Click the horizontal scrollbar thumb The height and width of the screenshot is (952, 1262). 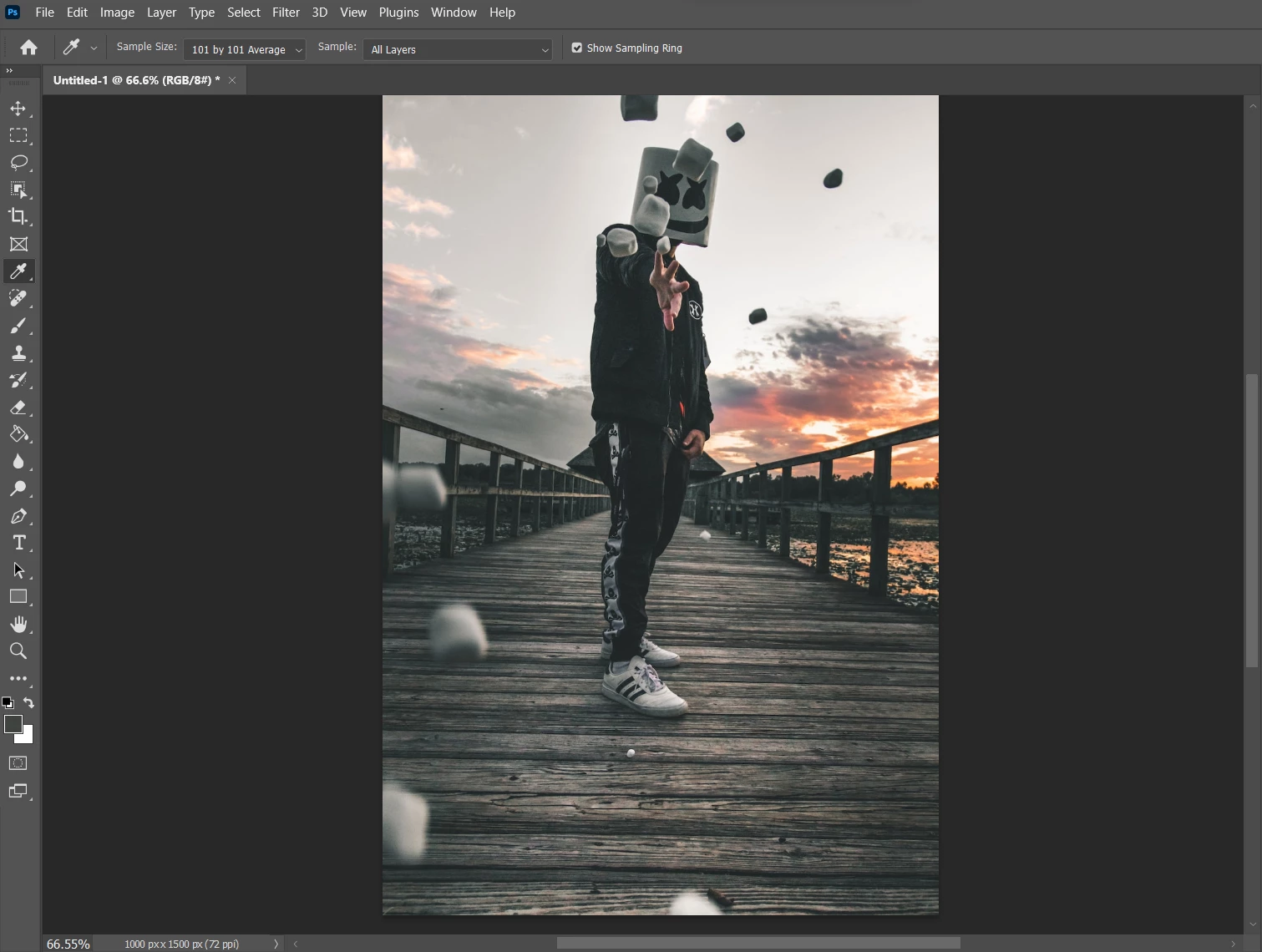(758, 943)
